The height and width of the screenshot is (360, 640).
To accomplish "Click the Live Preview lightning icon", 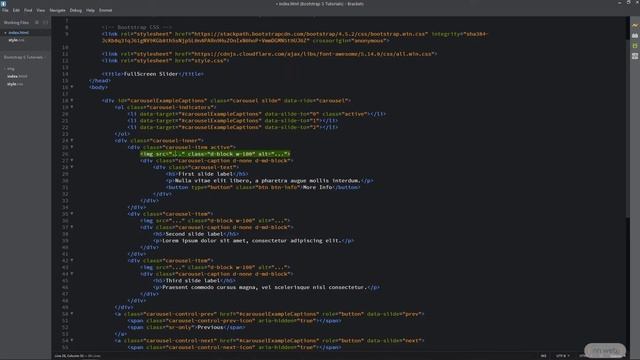I will coord(635,25).
